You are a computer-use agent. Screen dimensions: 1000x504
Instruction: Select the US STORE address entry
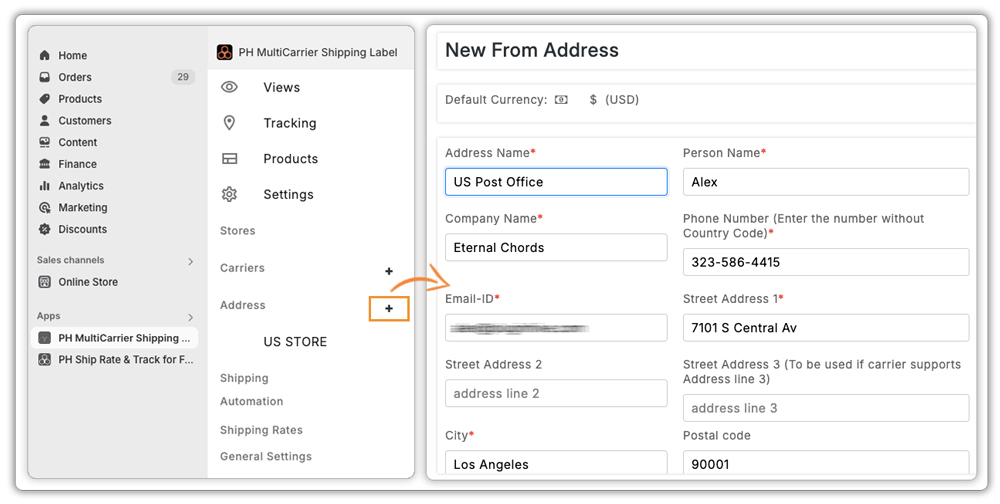tap(295, 342)
